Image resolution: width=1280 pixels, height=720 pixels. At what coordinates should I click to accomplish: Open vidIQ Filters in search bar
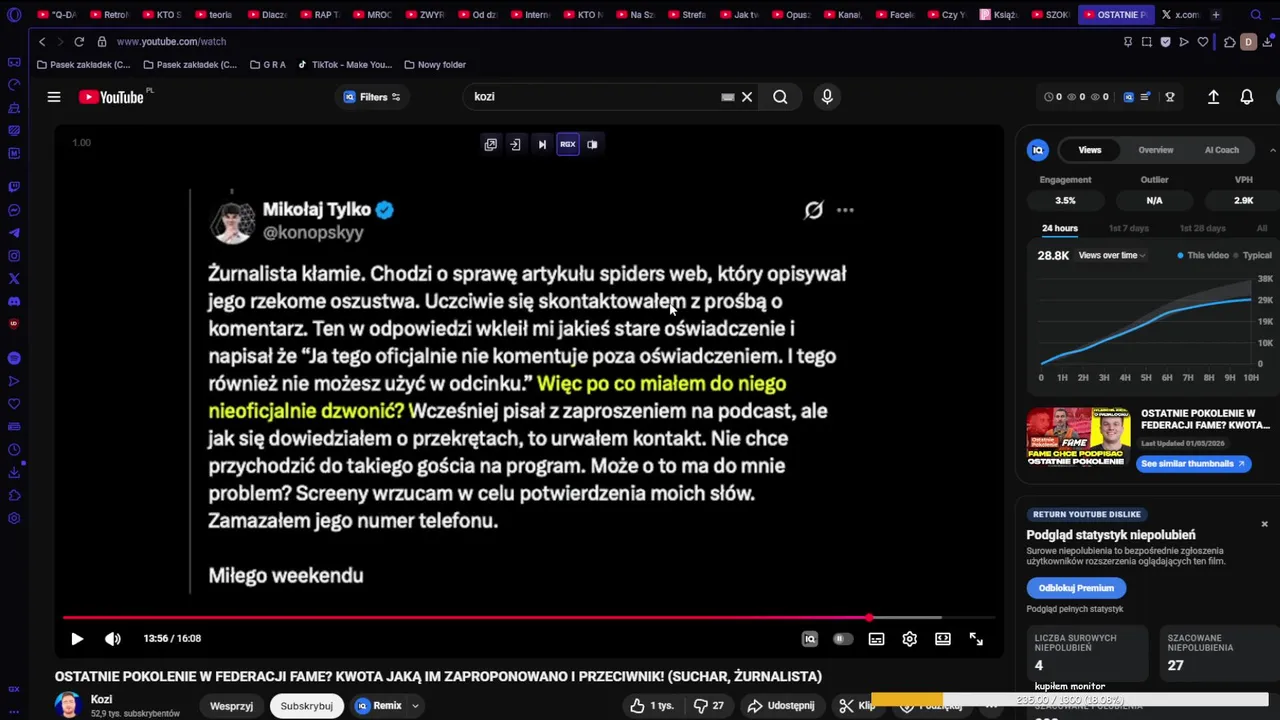tap(372, 97)
